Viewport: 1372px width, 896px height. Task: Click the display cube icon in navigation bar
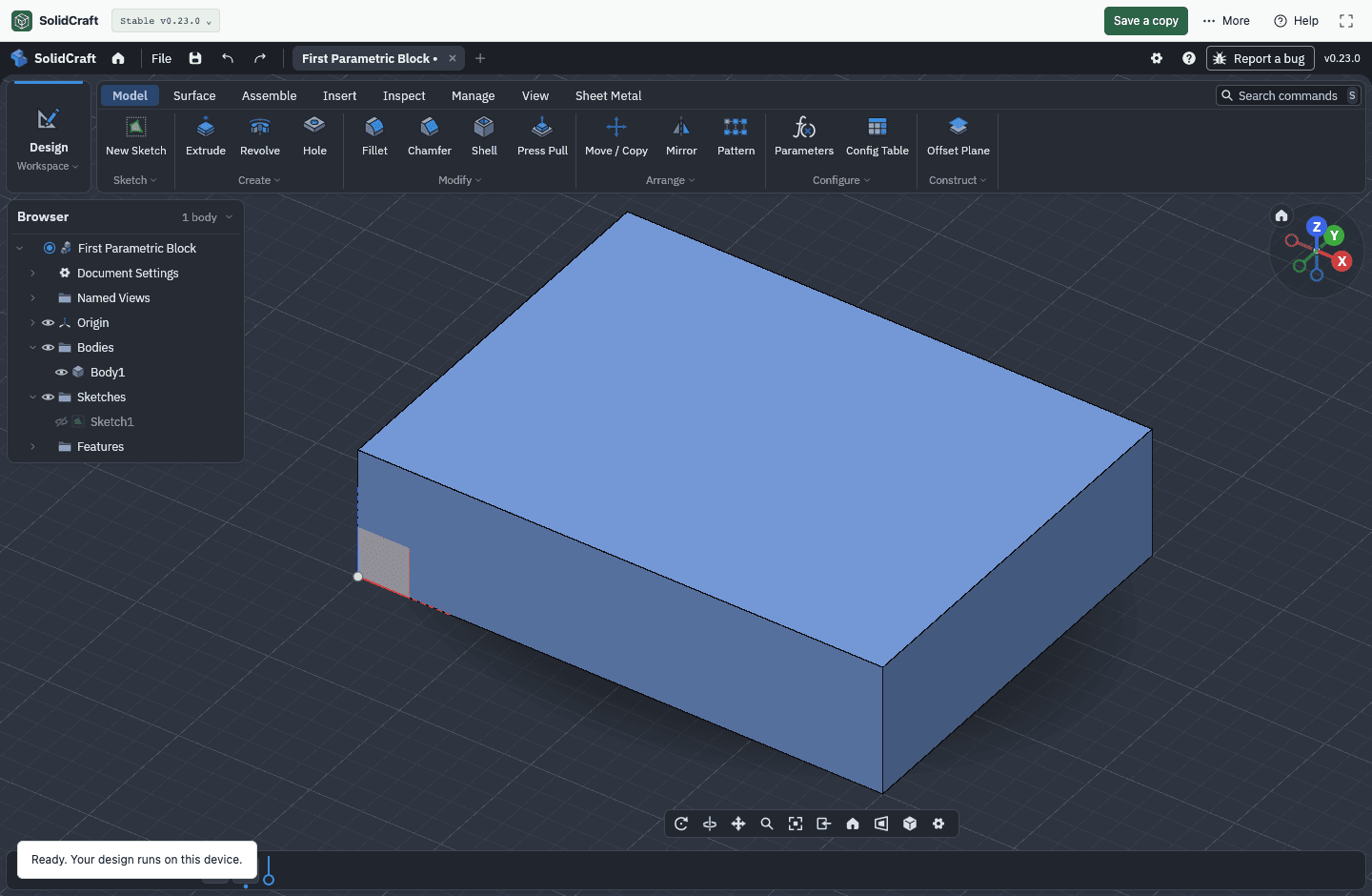coord(910,824)
